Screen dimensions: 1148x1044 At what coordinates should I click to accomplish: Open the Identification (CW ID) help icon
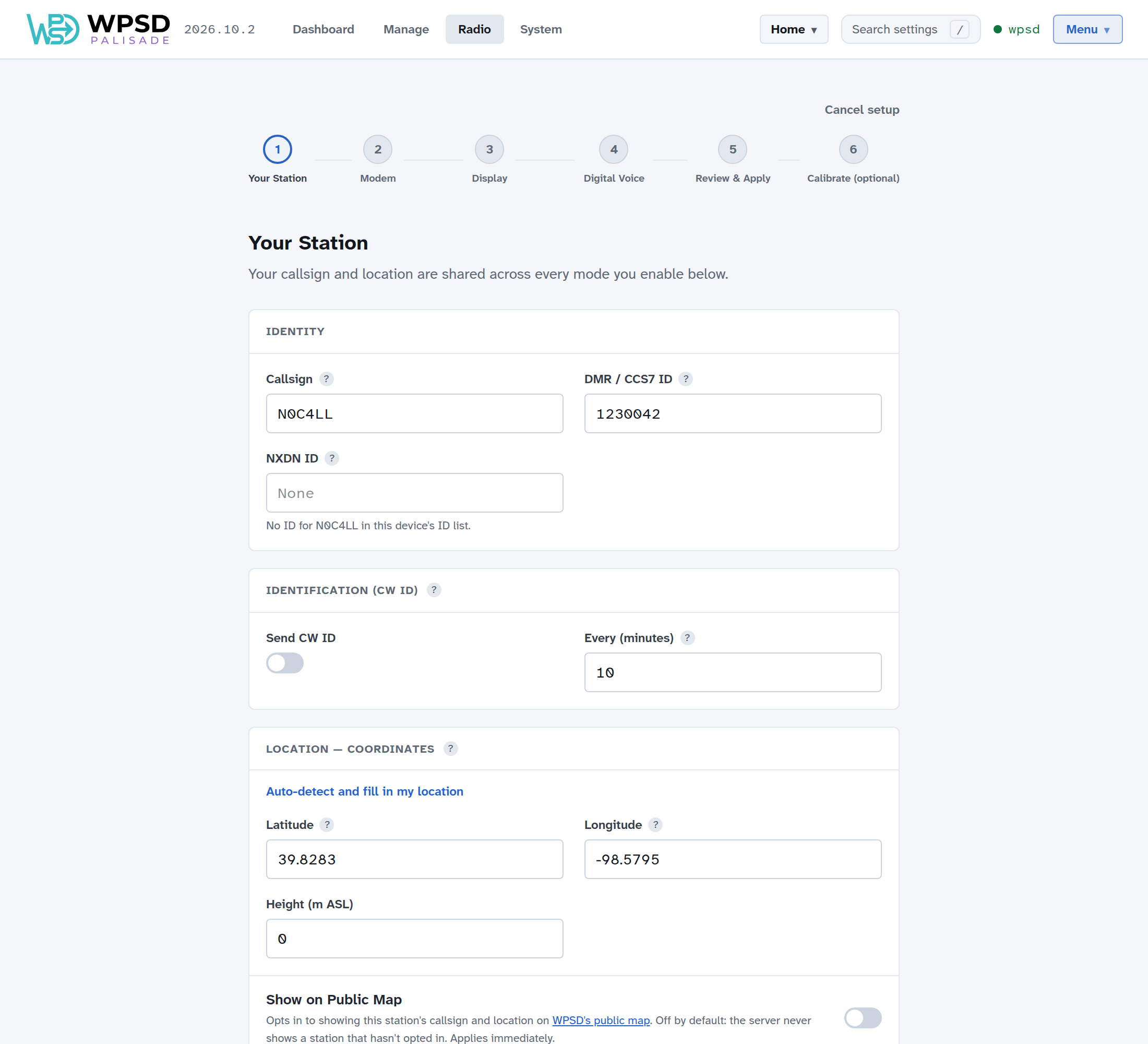tap(434, 589)
